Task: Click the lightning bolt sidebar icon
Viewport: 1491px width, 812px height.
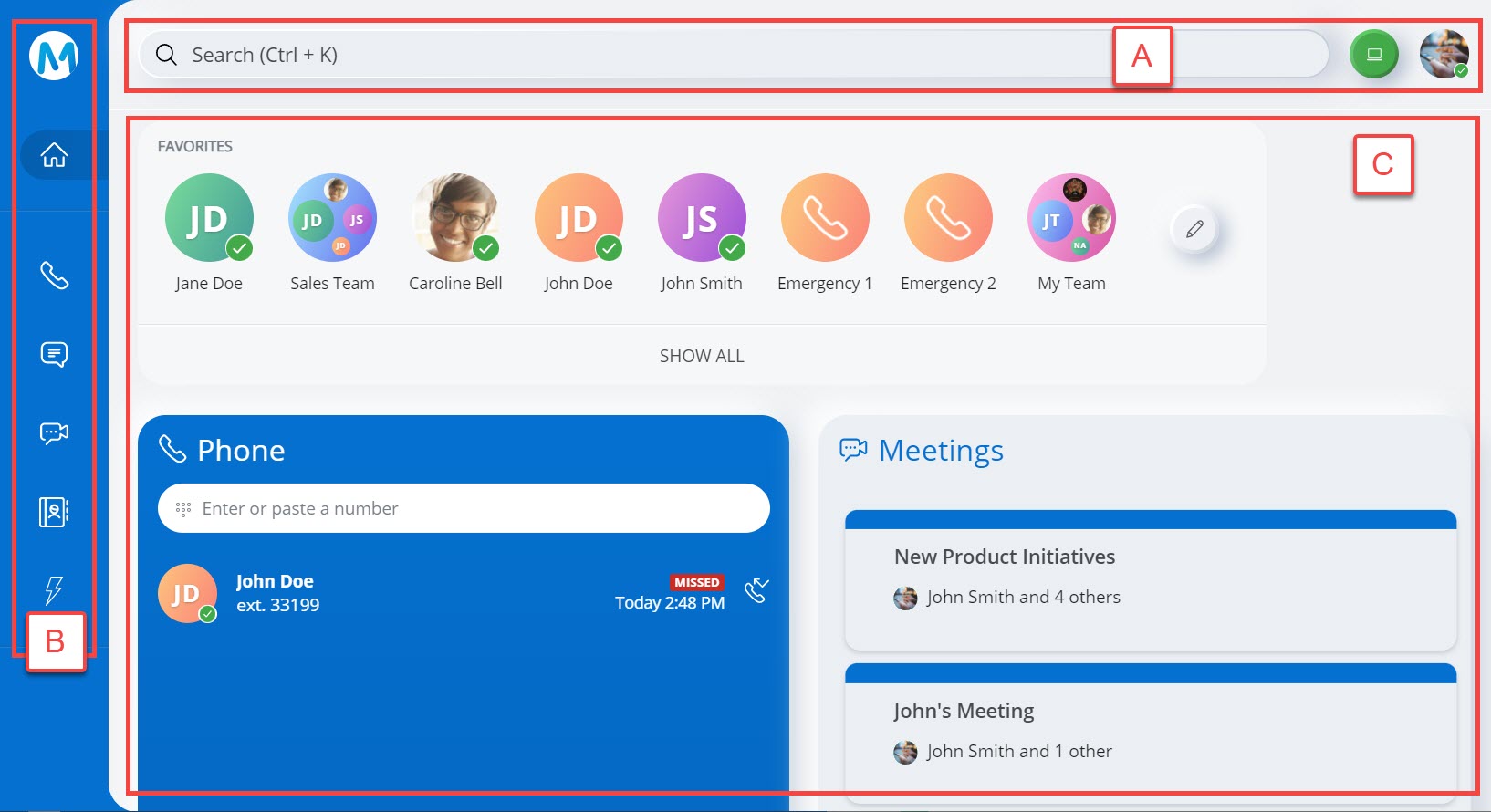Action: click(55, 590)
